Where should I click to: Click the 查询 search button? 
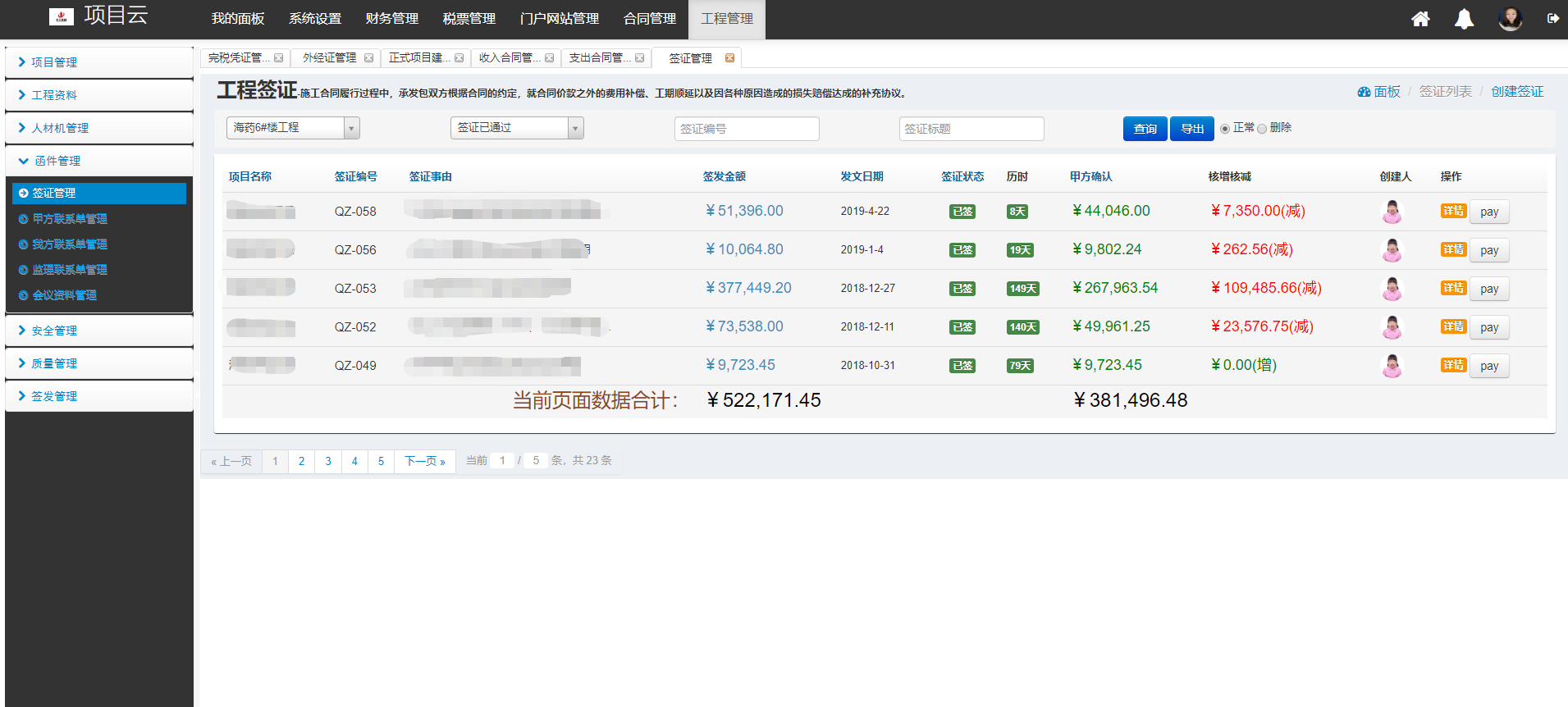click(x=1145, y=129)
